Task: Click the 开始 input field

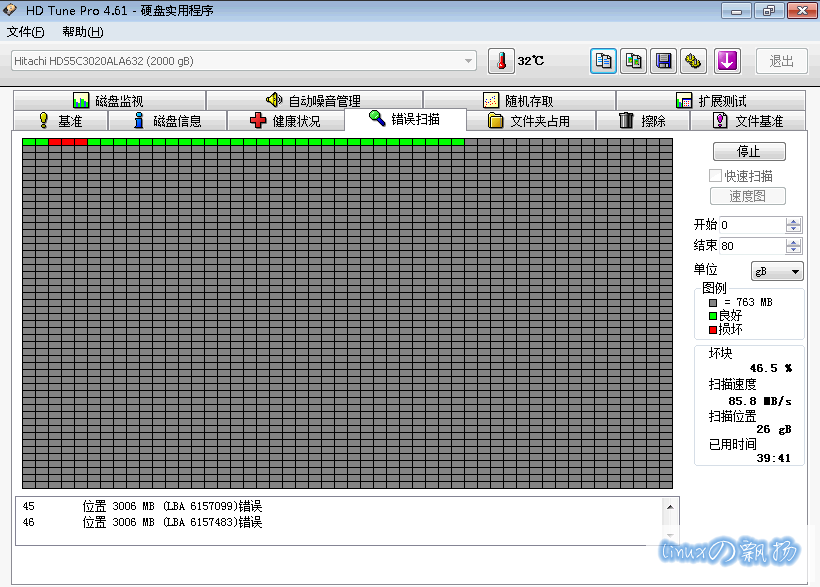Action: click(x=752, y=225)
